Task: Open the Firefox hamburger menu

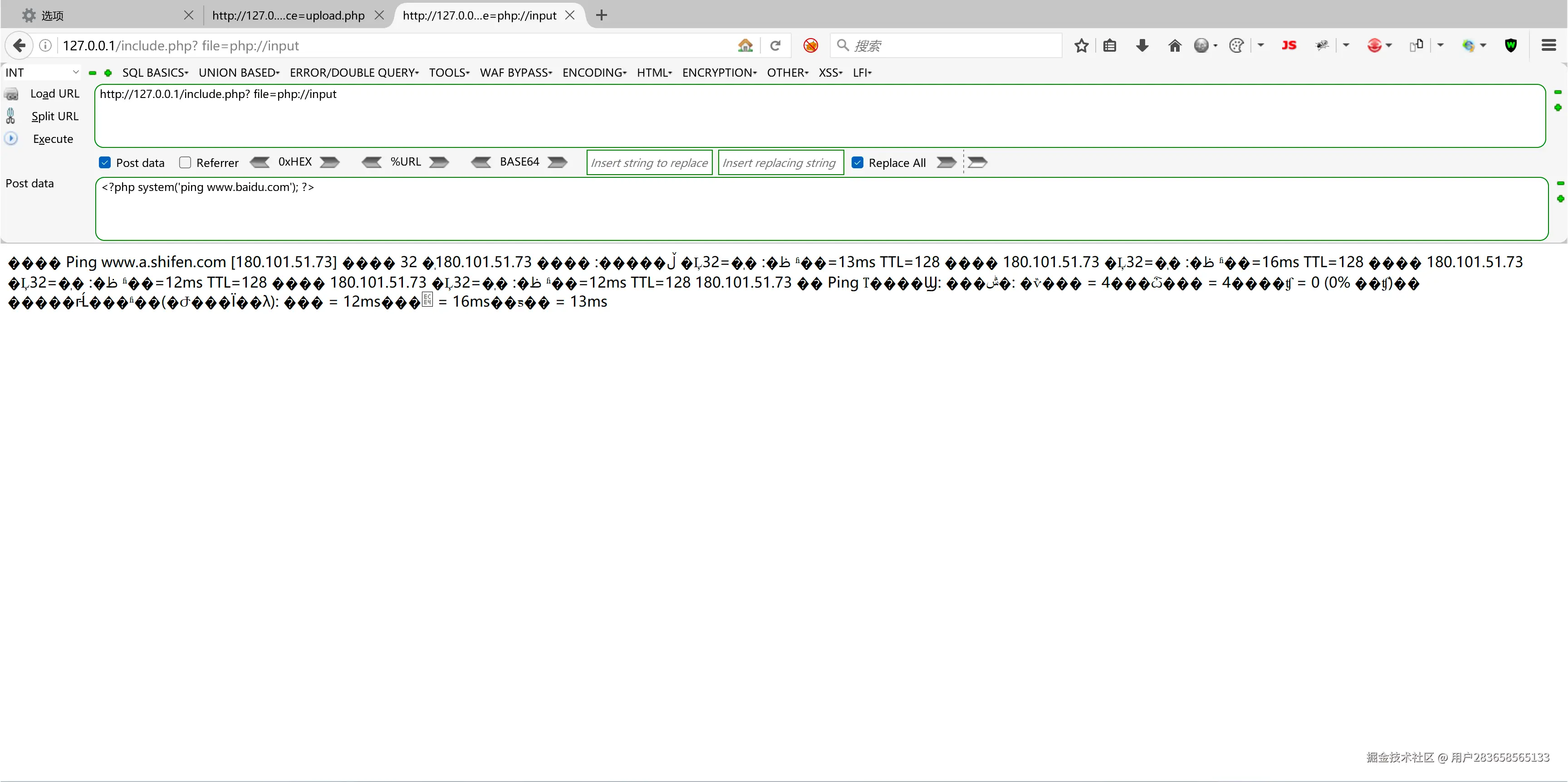Action: tap(1548, 46)
